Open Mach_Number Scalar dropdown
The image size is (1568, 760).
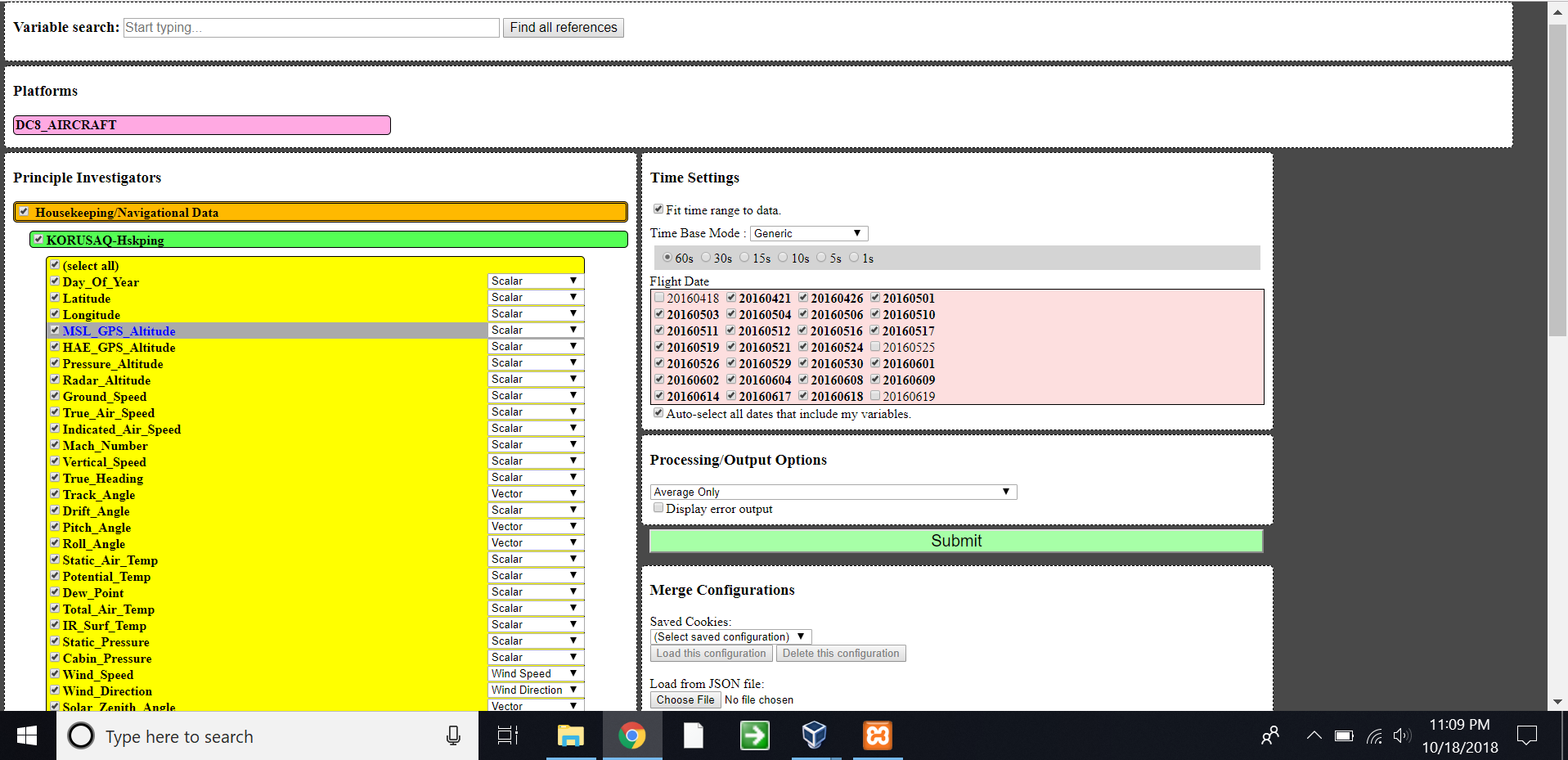[x=536, y=444]
